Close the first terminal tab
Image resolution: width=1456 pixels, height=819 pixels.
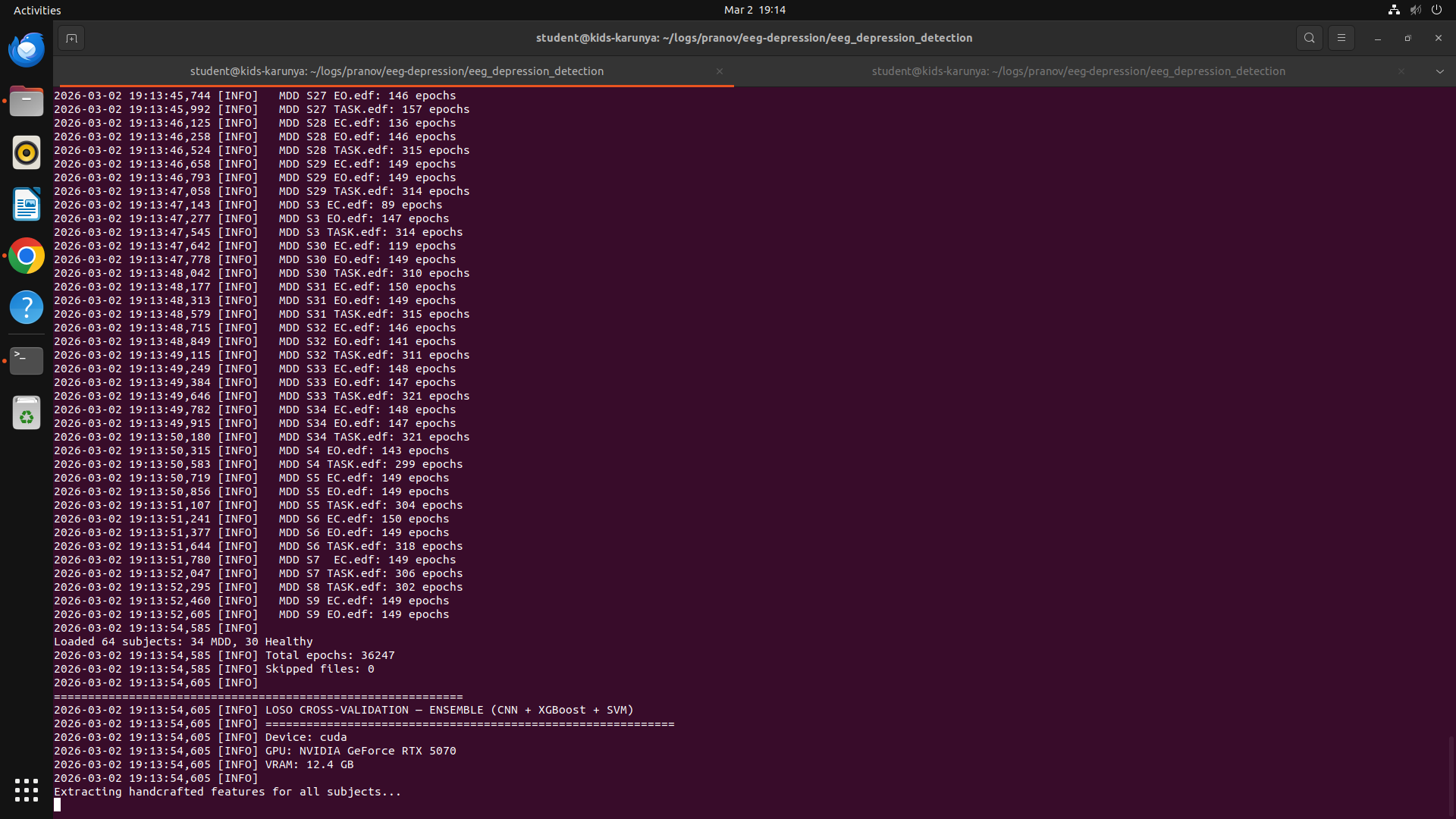[x=720, y=71]
